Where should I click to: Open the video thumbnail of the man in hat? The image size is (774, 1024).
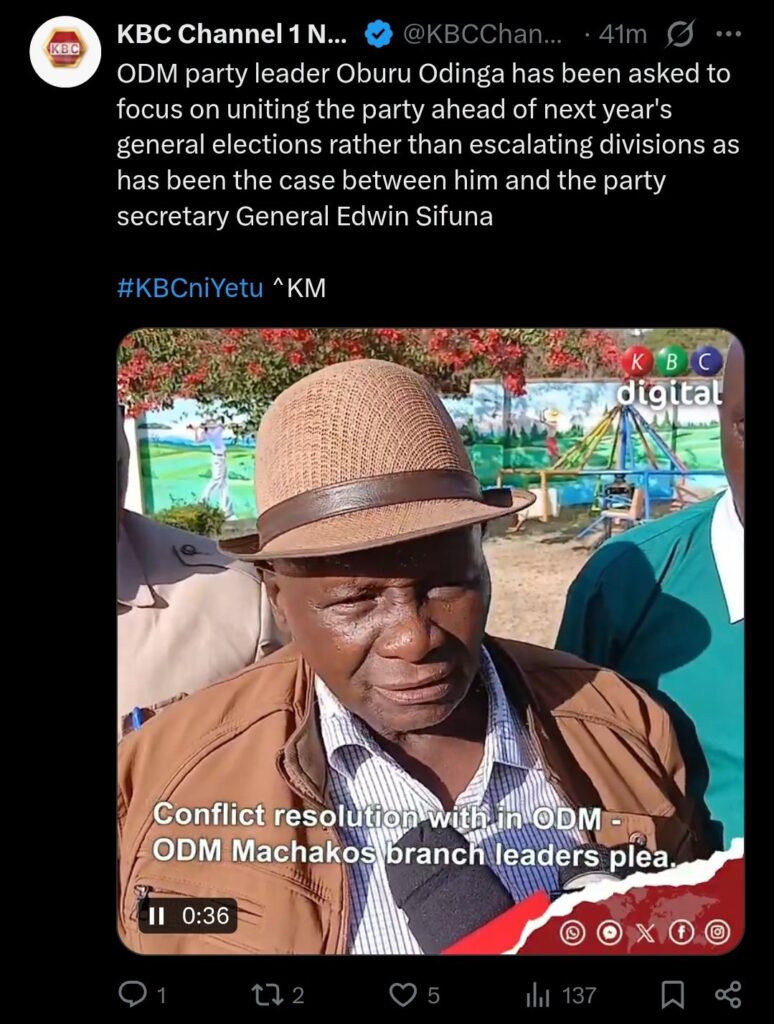[x=430, y=641]
